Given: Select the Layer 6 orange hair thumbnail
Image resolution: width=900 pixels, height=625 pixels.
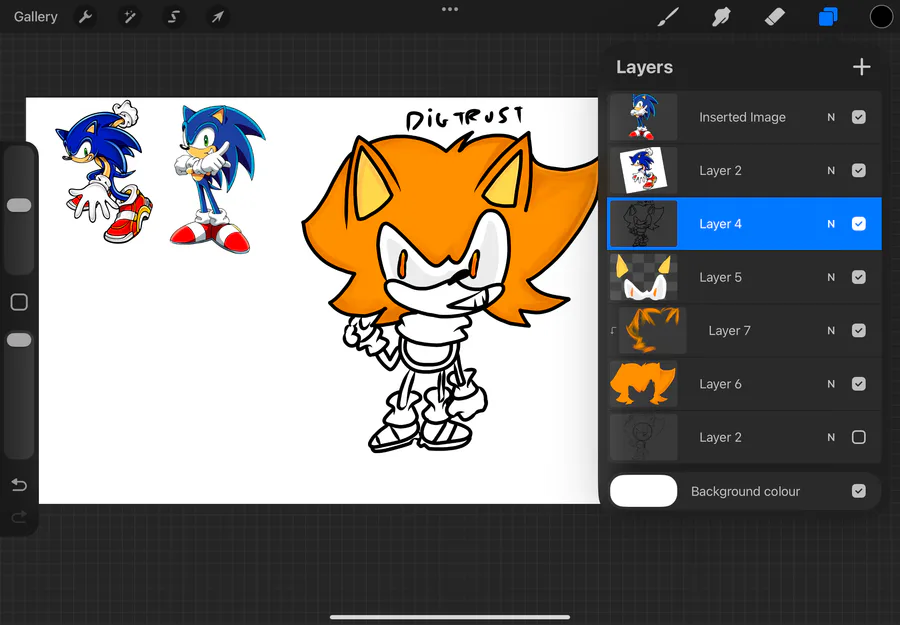Looking at the screenshot, I should click(x=643, y=384).
